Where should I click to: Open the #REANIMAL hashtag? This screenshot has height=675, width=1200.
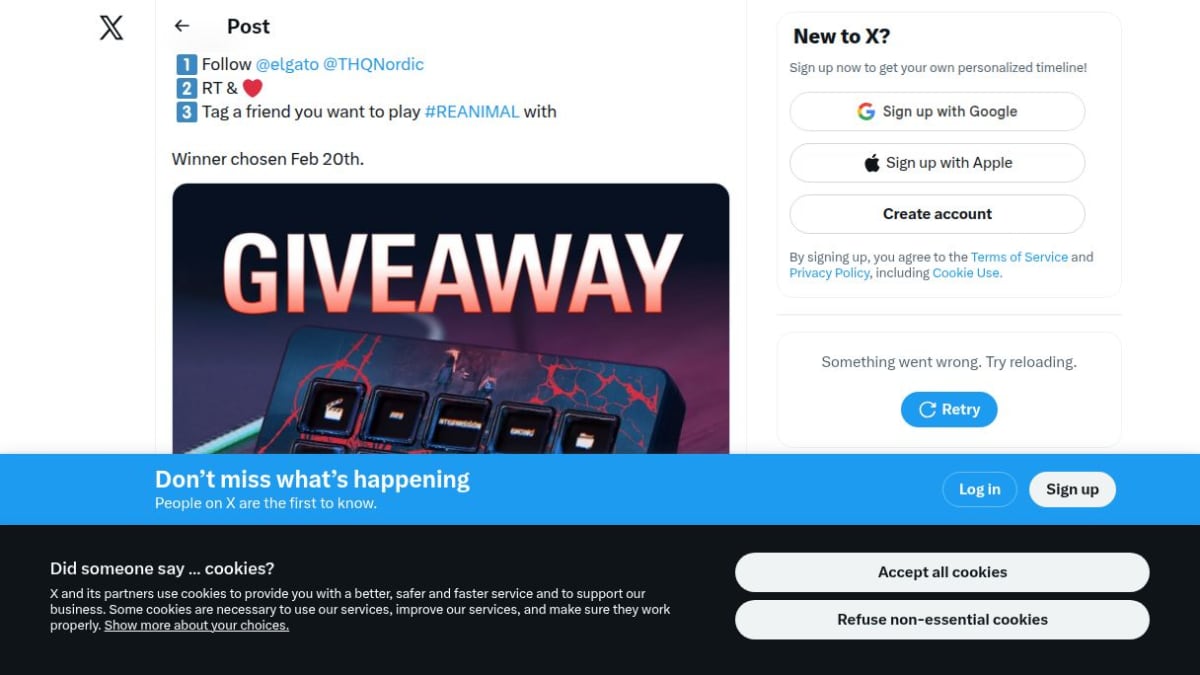[472, 112]
